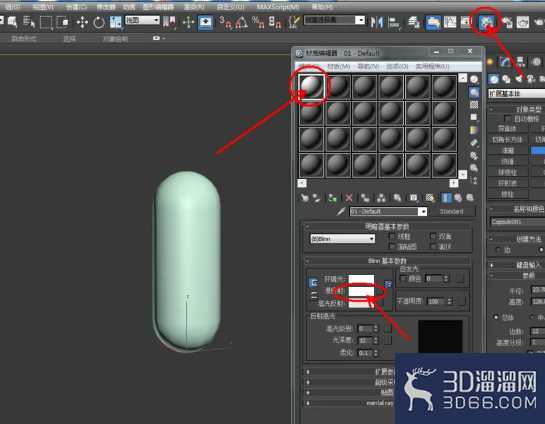Image resolution: width=545 pixels, height=424 pixels.
Task: Click the Standard material type button
Action: click(x=452, y=211)
